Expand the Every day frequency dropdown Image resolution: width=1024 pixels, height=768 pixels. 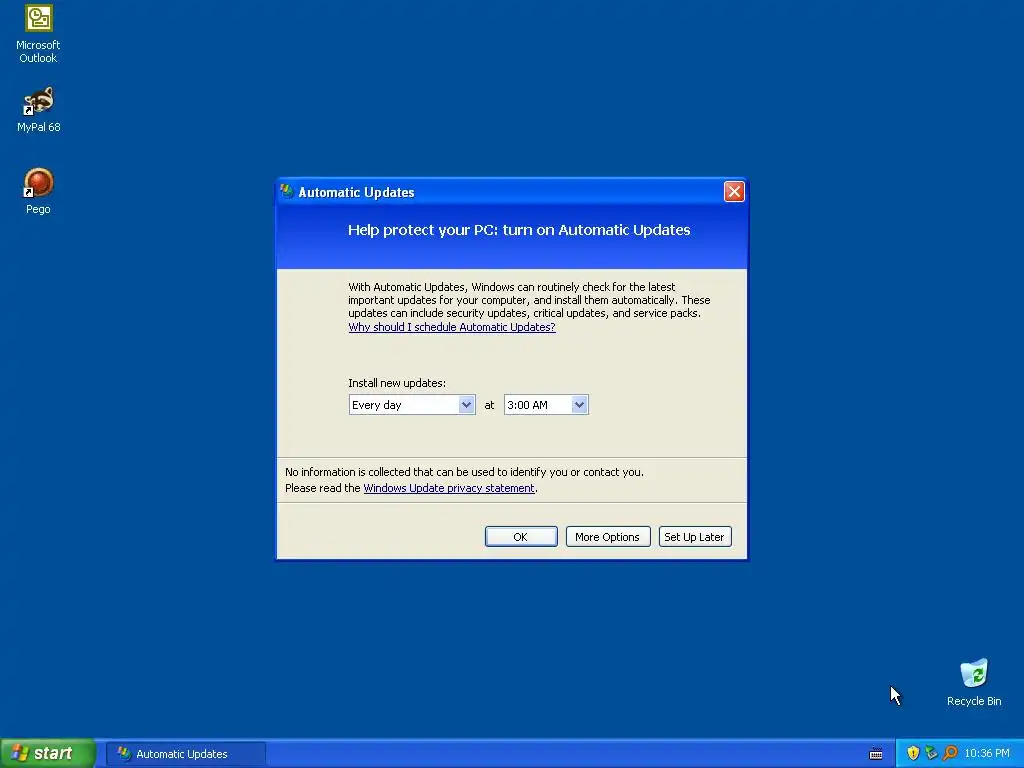[466, 405]
